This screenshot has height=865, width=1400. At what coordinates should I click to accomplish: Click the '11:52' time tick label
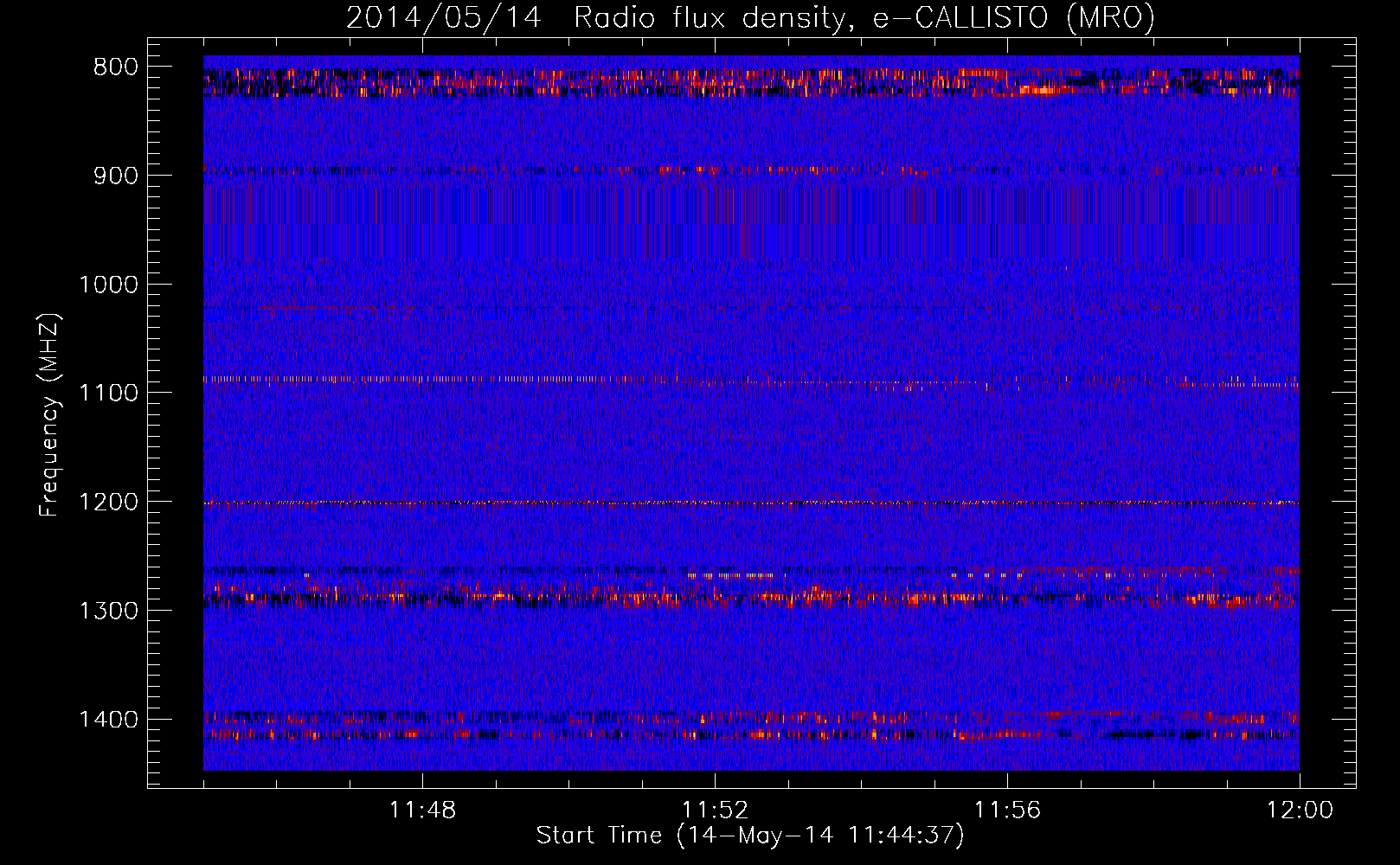[715, 811]
